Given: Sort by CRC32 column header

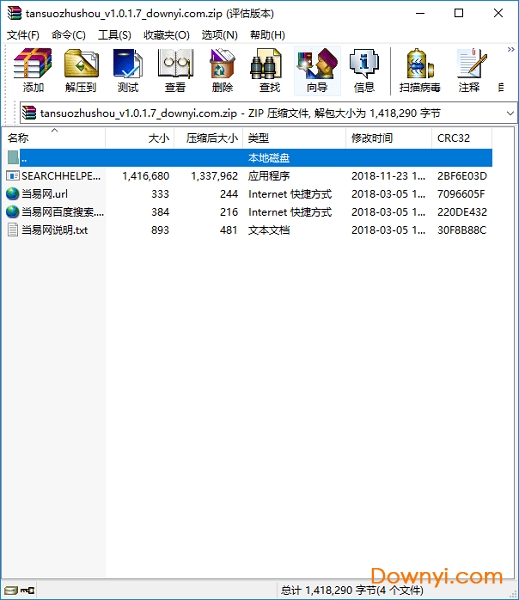Looking at the screenshot, I should click(462, 138).
